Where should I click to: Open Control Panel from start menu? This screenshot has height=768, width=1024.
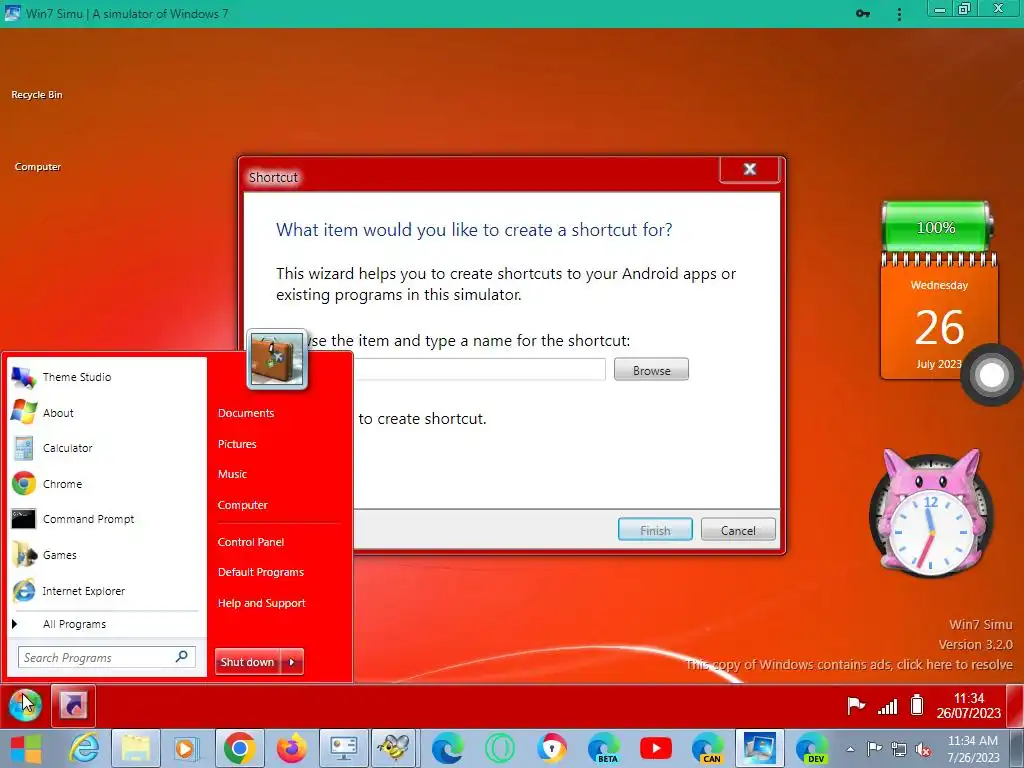[251, 542]
